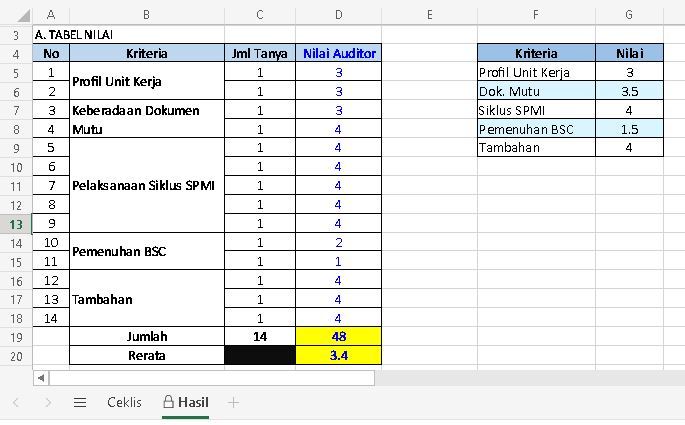Select column D header
685x425 pixels.
point(340,15)
